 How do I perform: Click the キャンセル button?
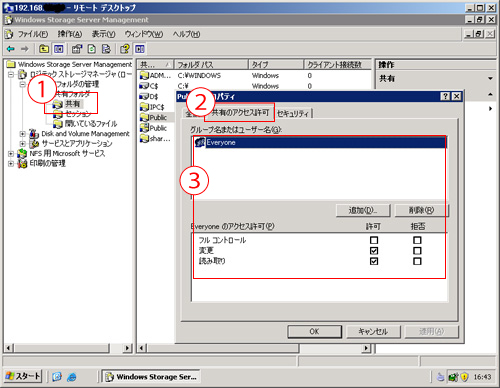(373, 331)
